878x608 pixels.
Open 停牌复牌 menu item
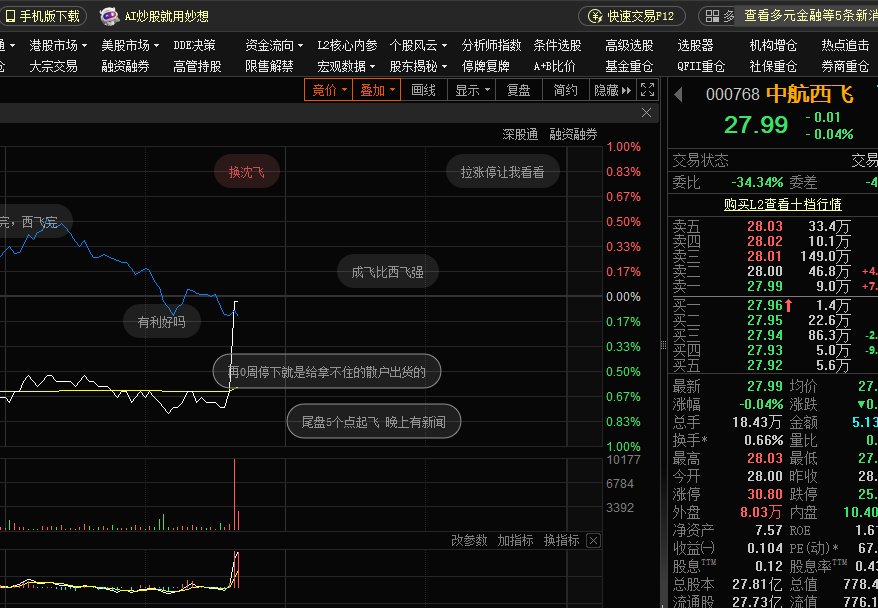point(485,67)
